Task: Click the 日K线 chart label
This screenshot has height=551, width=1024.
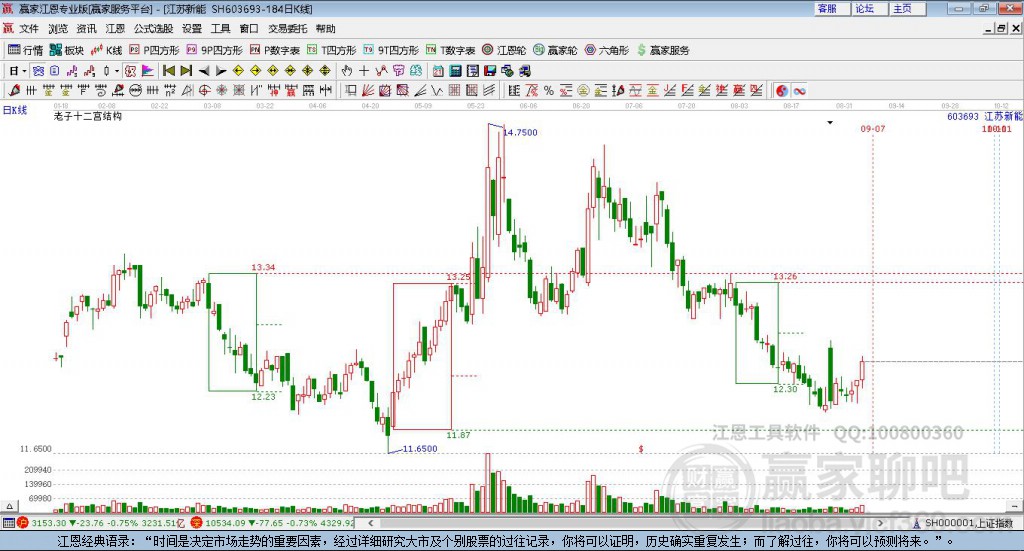Action: pos(15,110)
